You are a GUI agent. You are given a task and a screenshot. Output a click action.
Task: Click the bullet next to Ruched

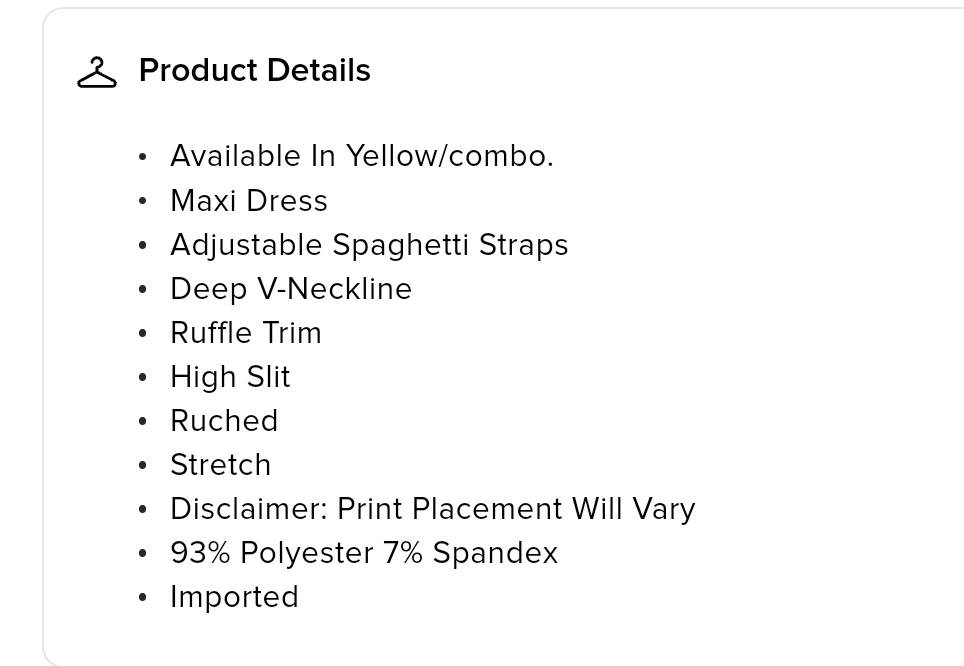click(143, 421)
